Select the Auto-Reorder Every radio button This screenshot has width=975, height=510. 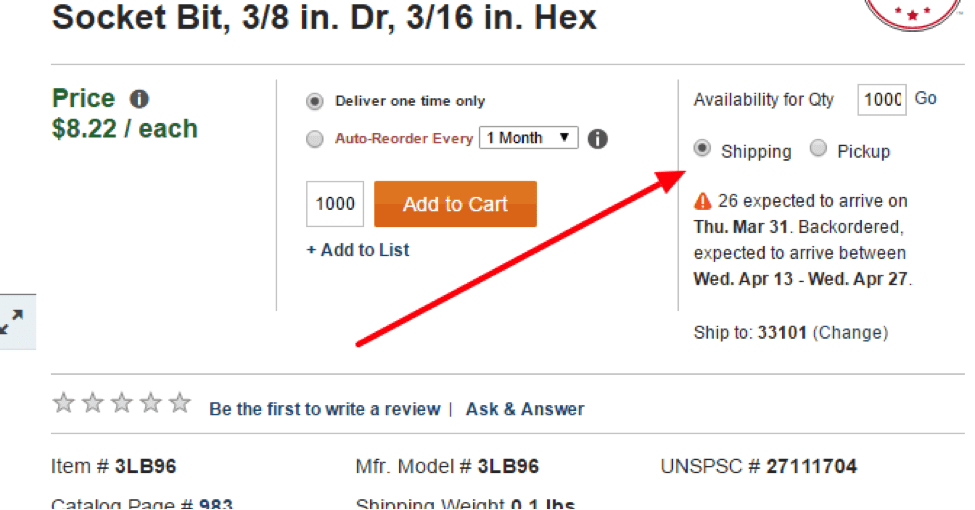(315, 139)
